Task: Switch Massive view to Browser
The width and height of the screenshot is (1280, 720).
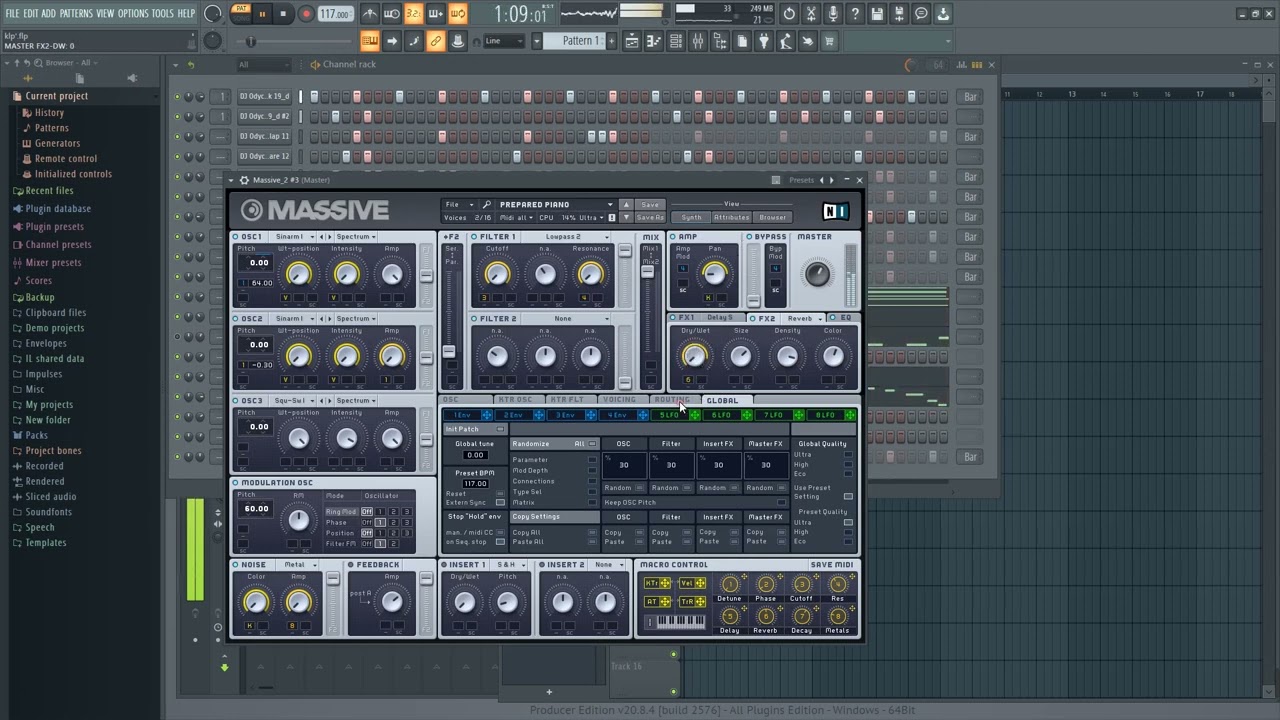Action: tap(772, 217)
